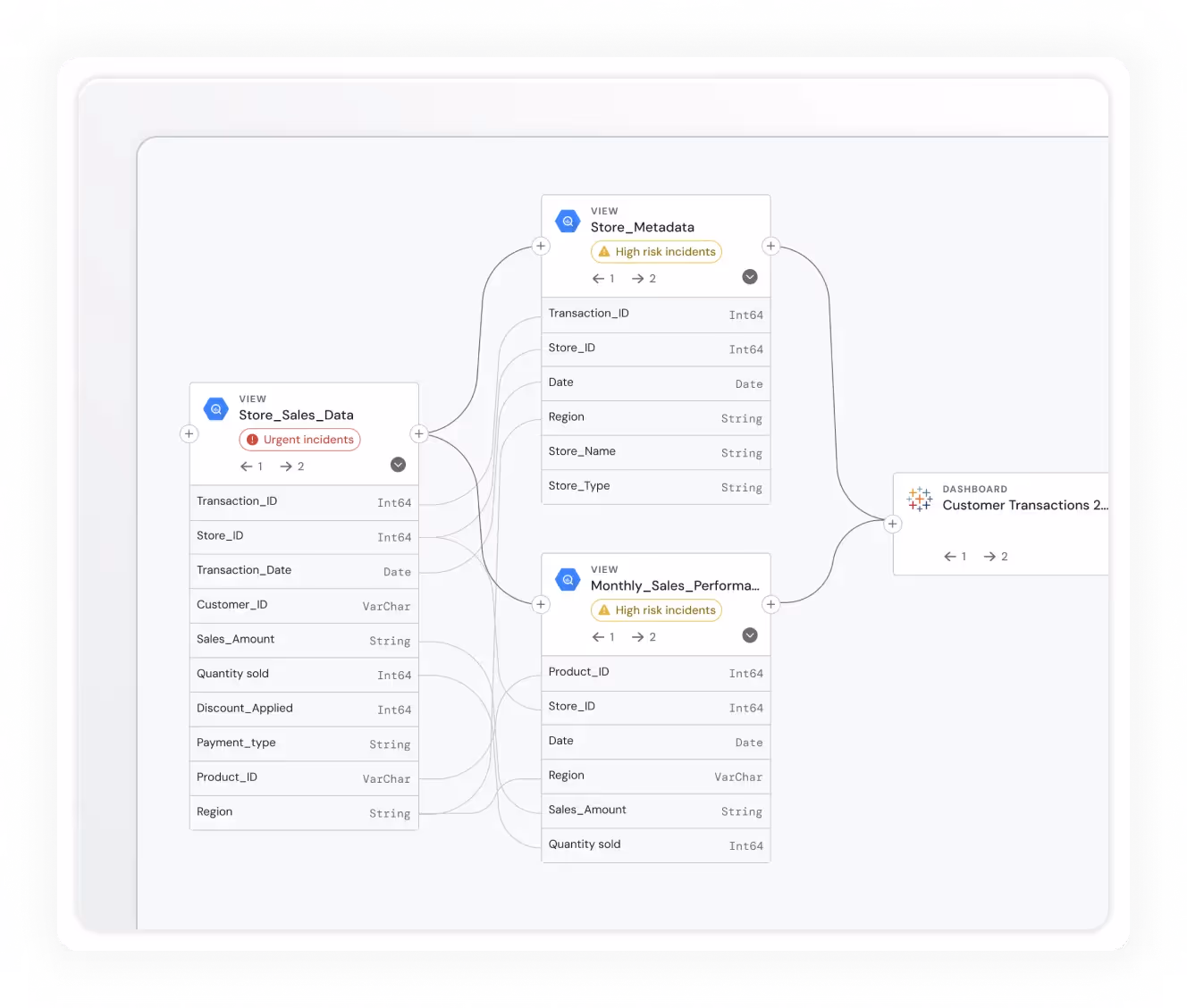This screenshot has width=1187, height=1008.
Task: Click the Tableau icon on Customer Transactions dashboard
Action: 920,499
